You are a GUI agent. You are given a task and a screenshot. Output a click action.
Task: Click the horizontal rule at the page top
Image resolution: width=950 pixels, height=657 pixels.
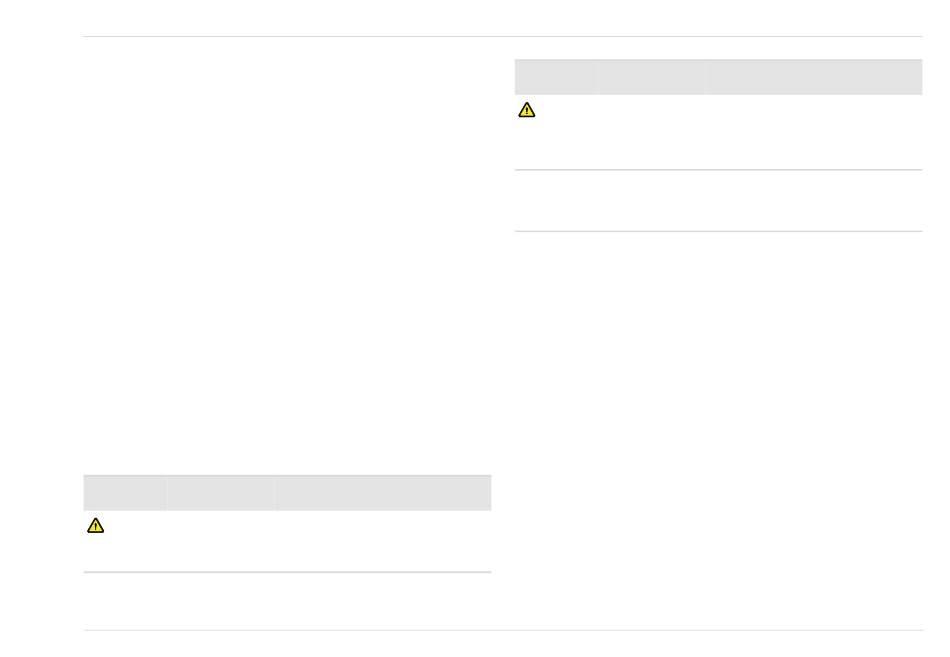coord(503,36)
